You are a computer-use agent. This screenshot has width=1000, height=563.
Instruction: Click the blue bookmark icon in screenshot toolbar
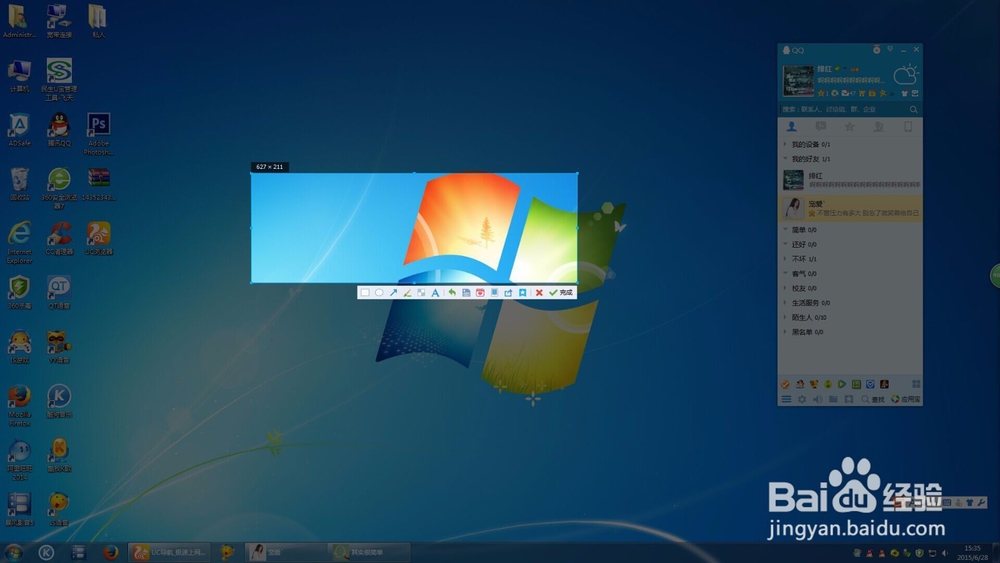pyautogui.click(x=522, y=293)
